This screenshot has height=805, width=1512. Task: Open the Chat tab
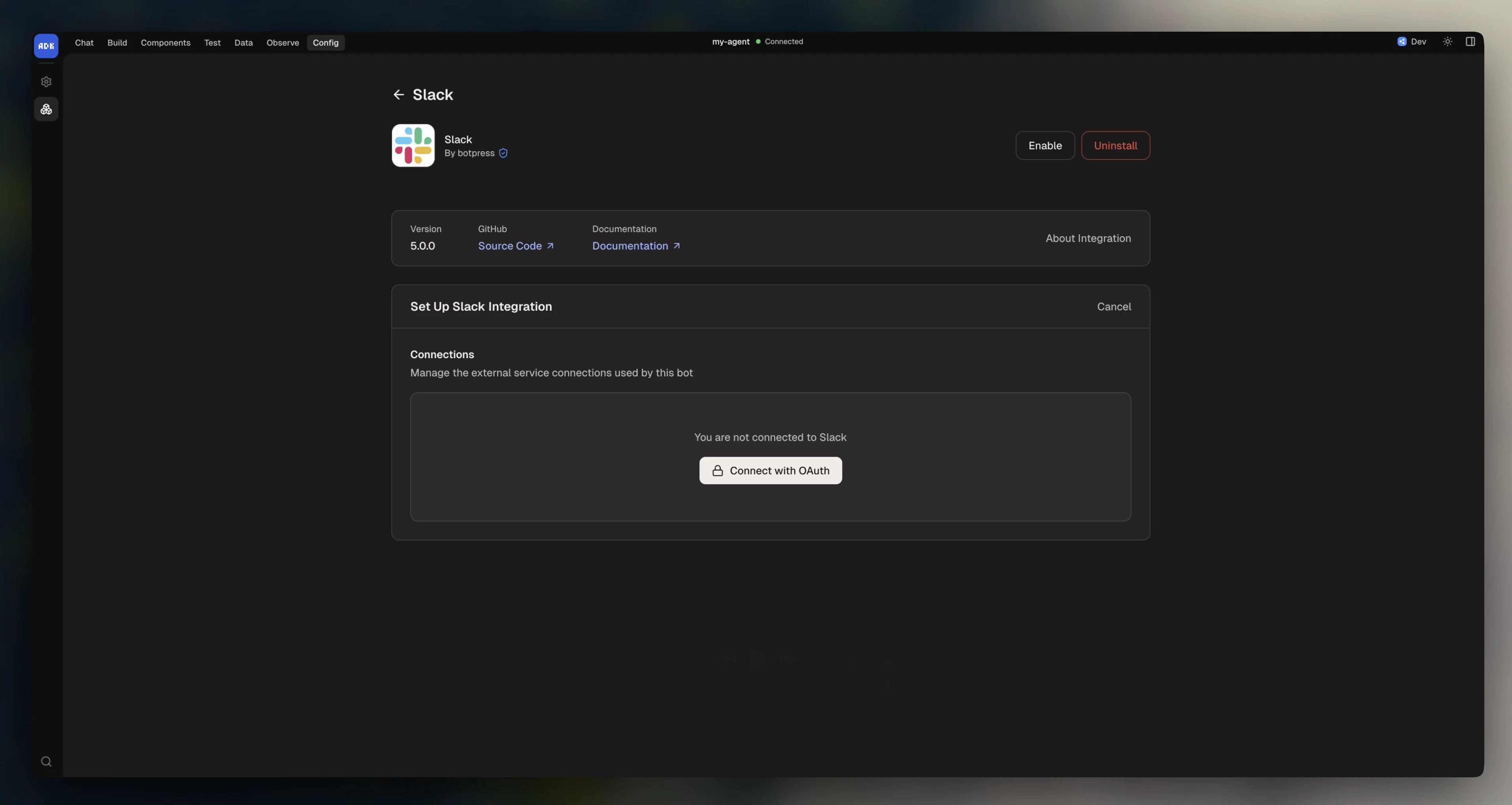coord(84,42)
